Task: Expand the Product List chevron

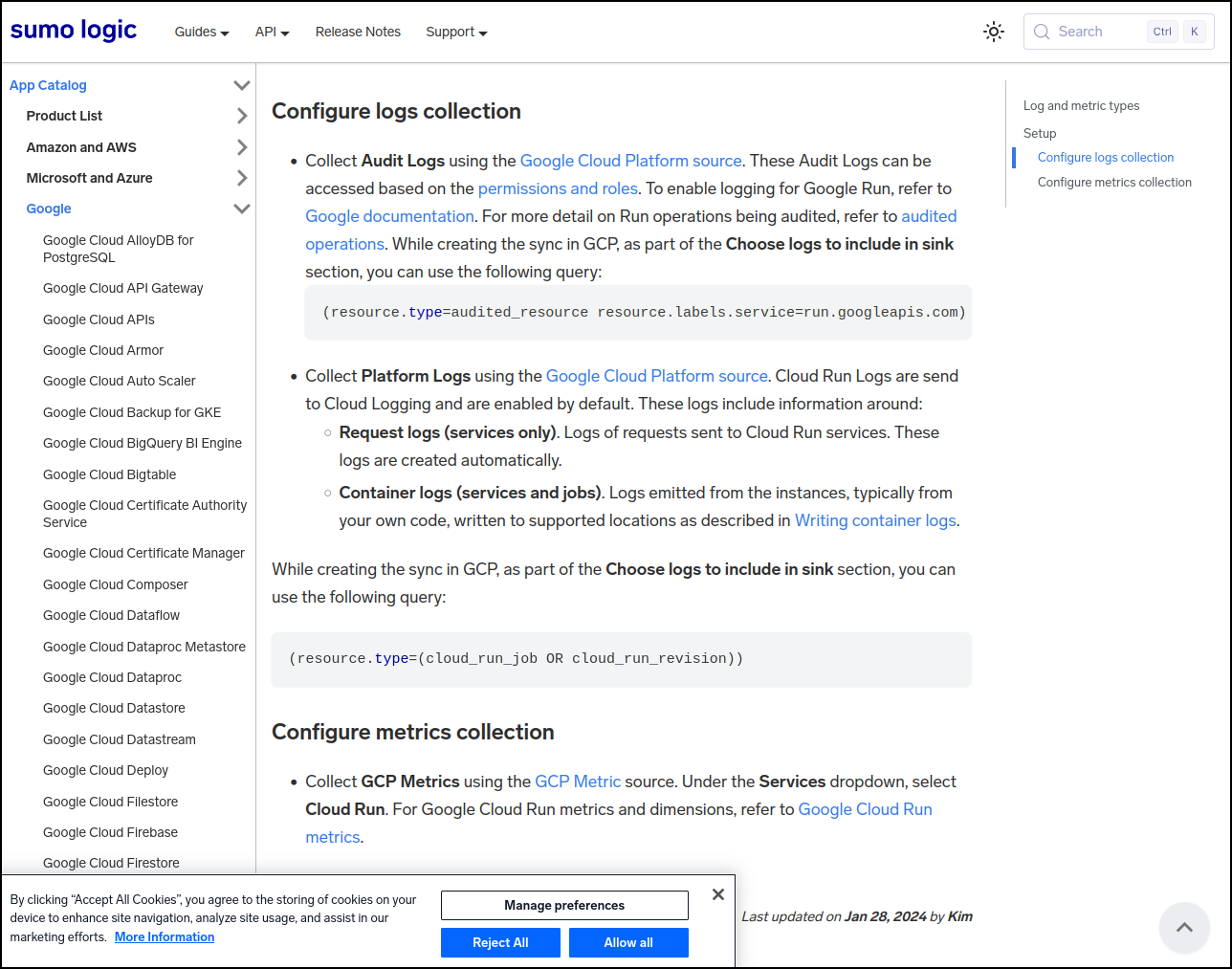Action: coord(241,116)
